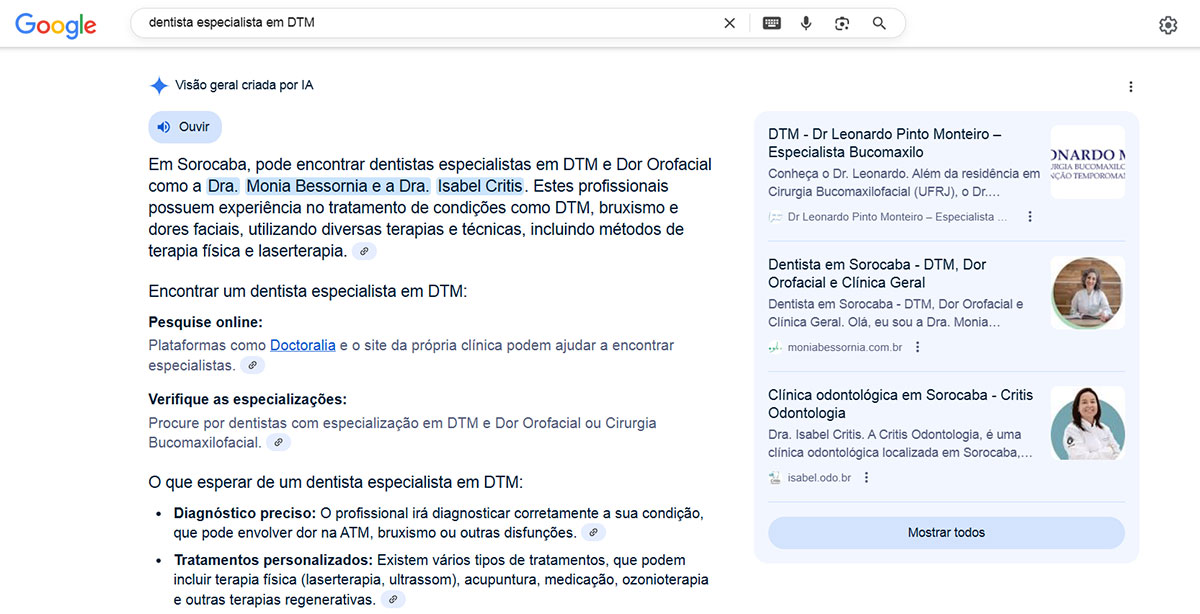Open source link chip after laserterapia paragraph
This screenshot has width=1200, height=614.
365,252
